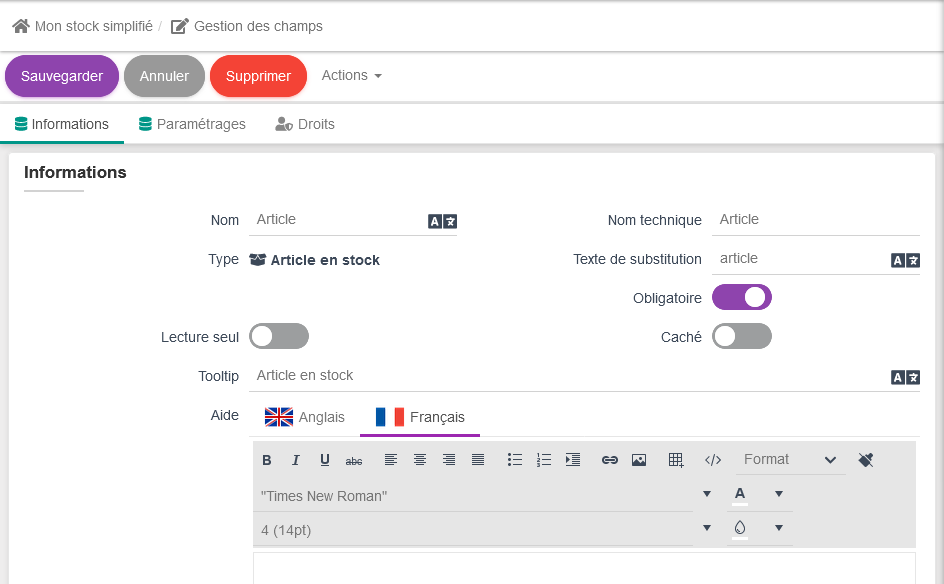Disable the Obligatoire toggle
The width and height of the screenshot is (944, 584).
(x=741, y=298)
